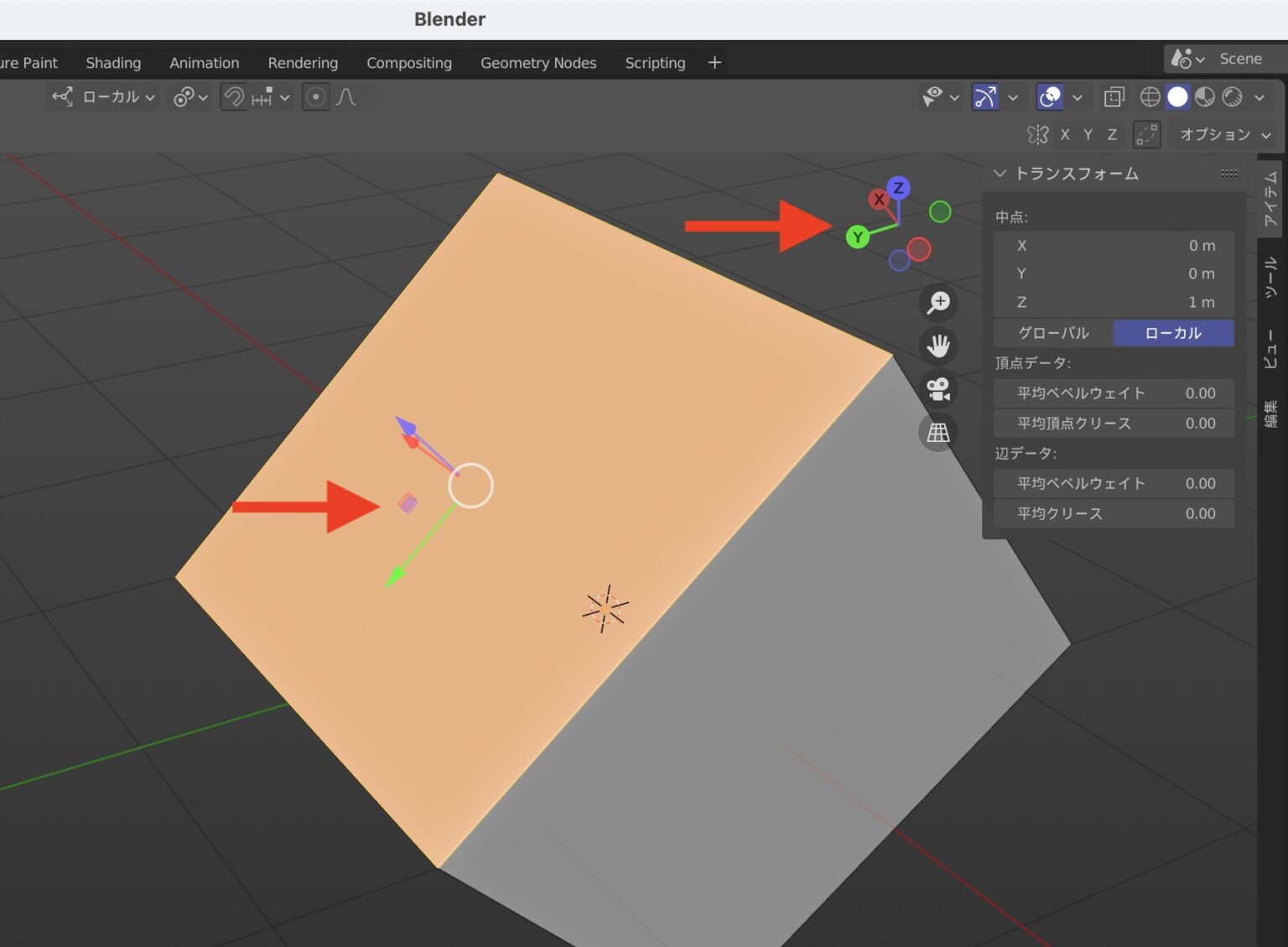Image resolution: width=1288 pixels, height=947 pixels.
Task: Expand the オプション dropdown
Action: [1218, 134]
